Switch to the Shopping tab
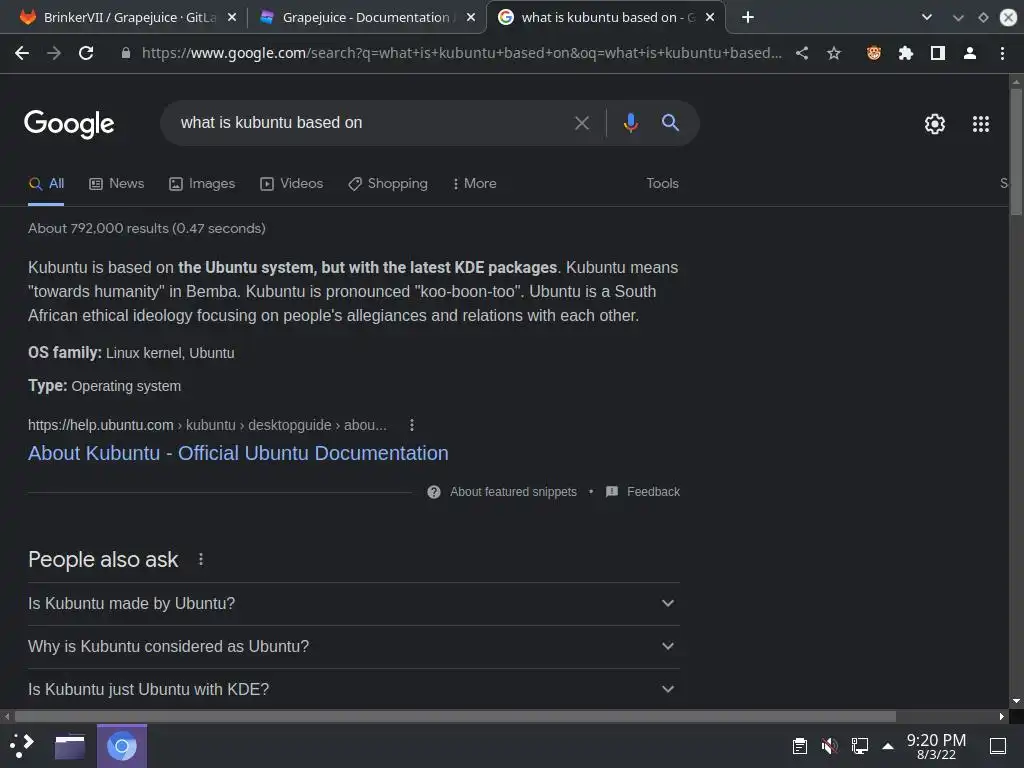Image resolution: width=1024 pixels, height=768 pixels. click(388, 184)
